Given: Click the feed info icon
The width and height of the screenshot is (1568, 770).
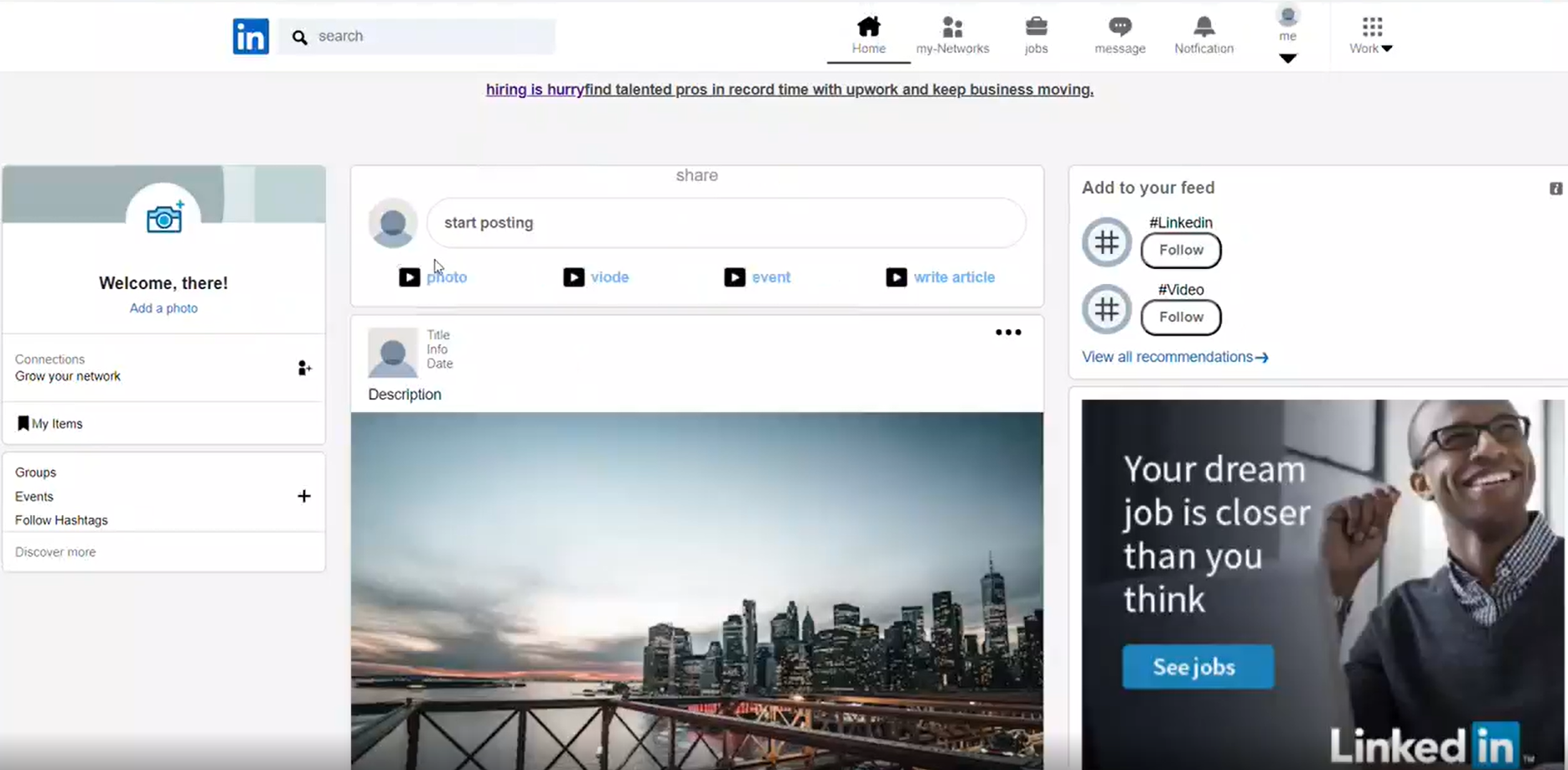Looking at the screenshot, I should pos(1555,189).
